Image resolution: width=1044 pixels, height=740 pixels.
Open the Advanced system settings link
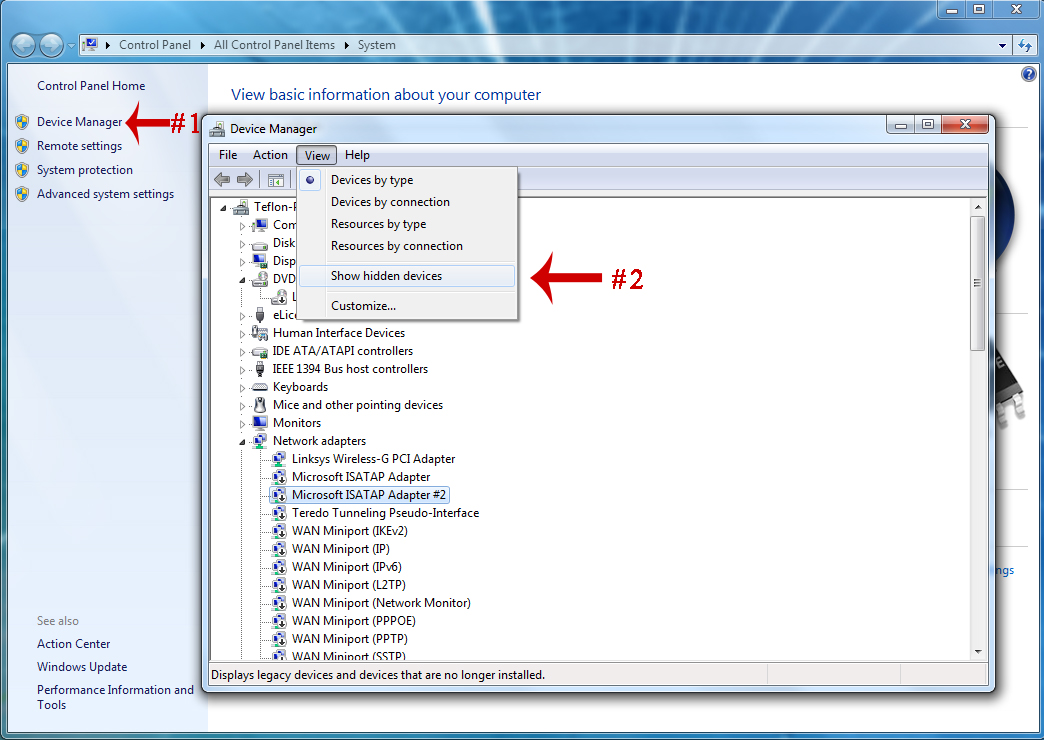(x=105, y=194)
